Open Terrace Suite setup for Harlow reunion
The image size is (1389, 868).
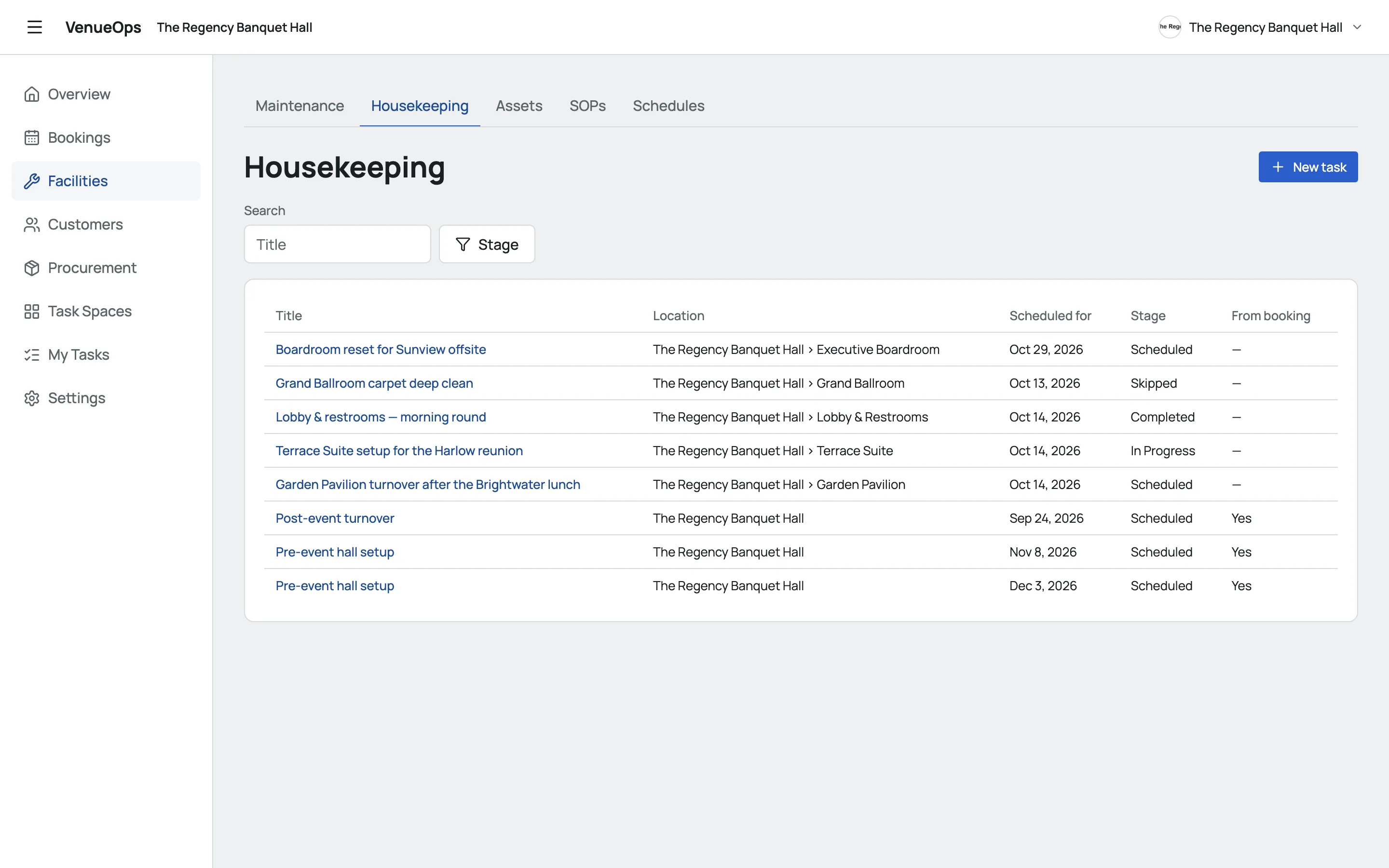[399, 451]
